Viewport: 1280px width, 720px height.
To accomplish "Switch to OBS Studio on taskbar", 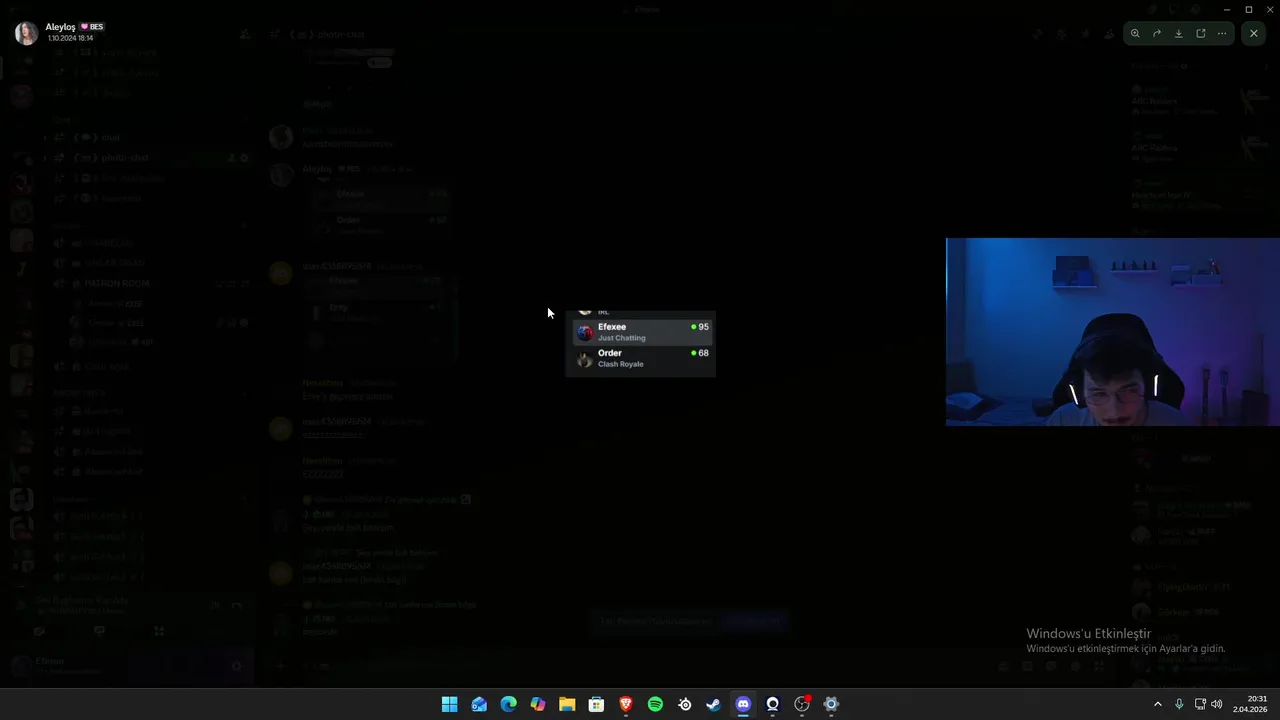I will [x=802, y=704].
